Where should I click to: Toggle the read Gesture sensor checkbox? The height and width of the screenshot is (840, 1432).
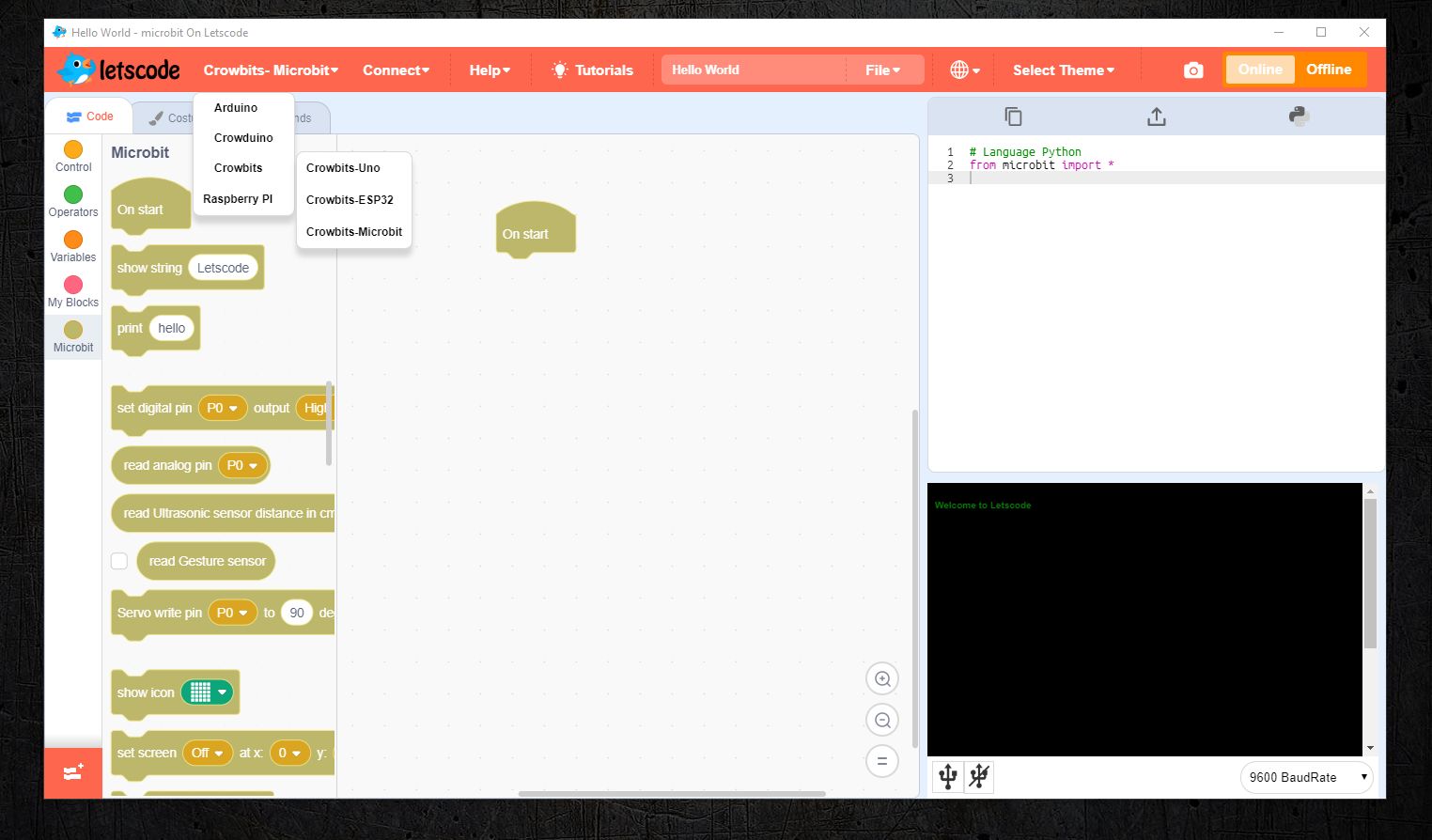(119, 561)
